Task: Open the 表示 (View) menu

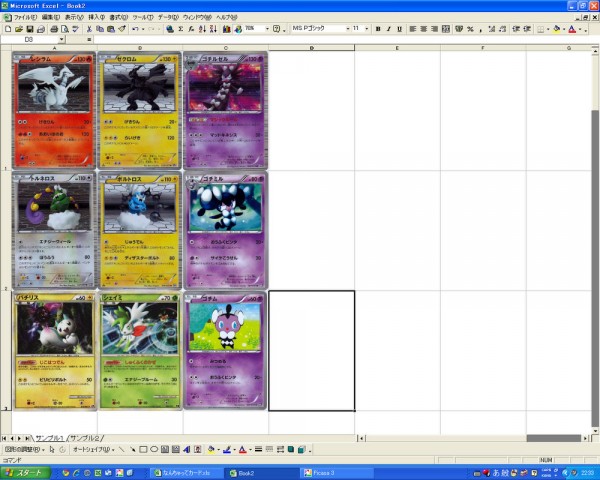Action: coord(74,18)
